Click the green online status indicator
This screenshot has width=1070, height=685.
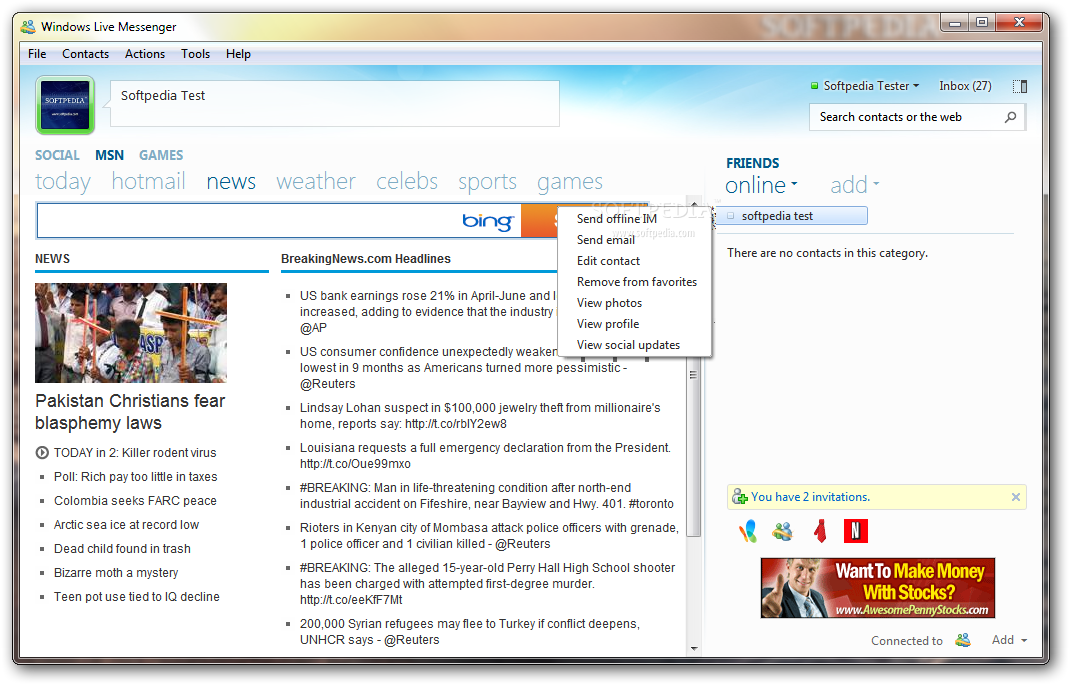[x=814, y=86]
